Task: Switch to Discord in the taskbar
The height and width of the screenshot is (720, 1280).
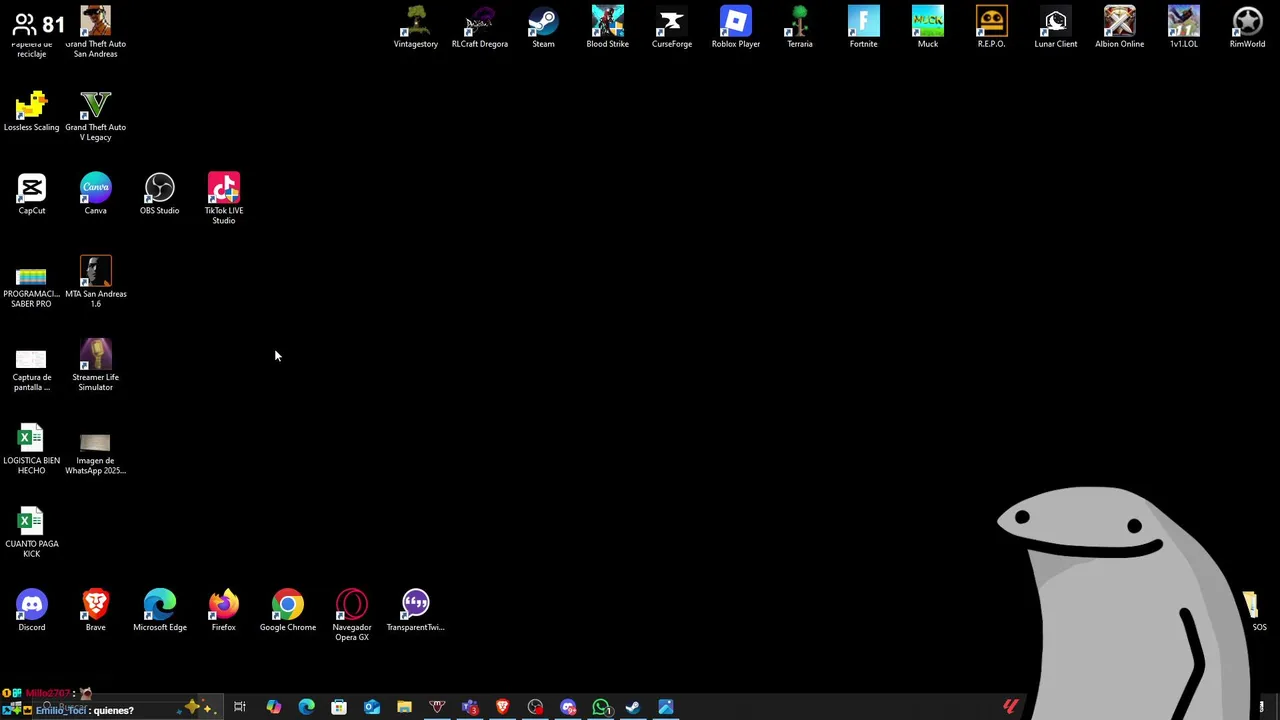Action: pos(568,708)
